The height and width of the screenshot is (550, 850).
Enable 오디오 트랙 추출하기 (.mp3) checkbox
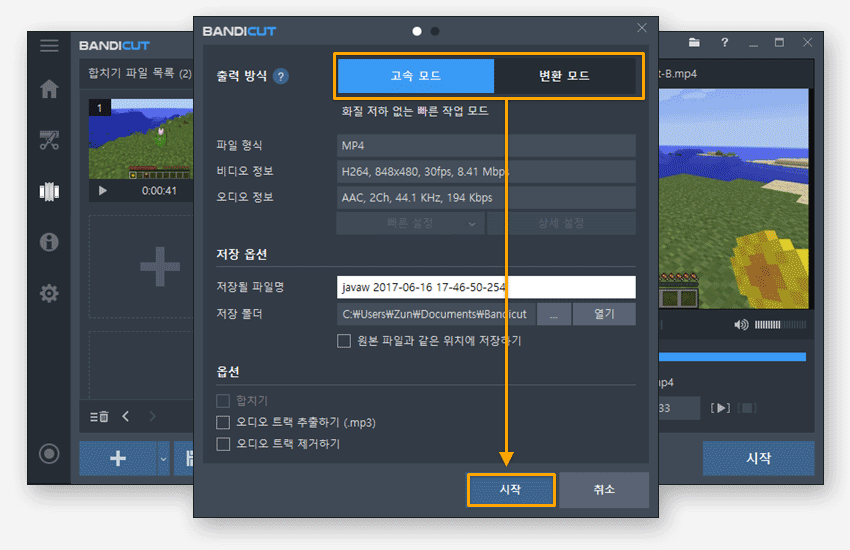pos(223,422)
